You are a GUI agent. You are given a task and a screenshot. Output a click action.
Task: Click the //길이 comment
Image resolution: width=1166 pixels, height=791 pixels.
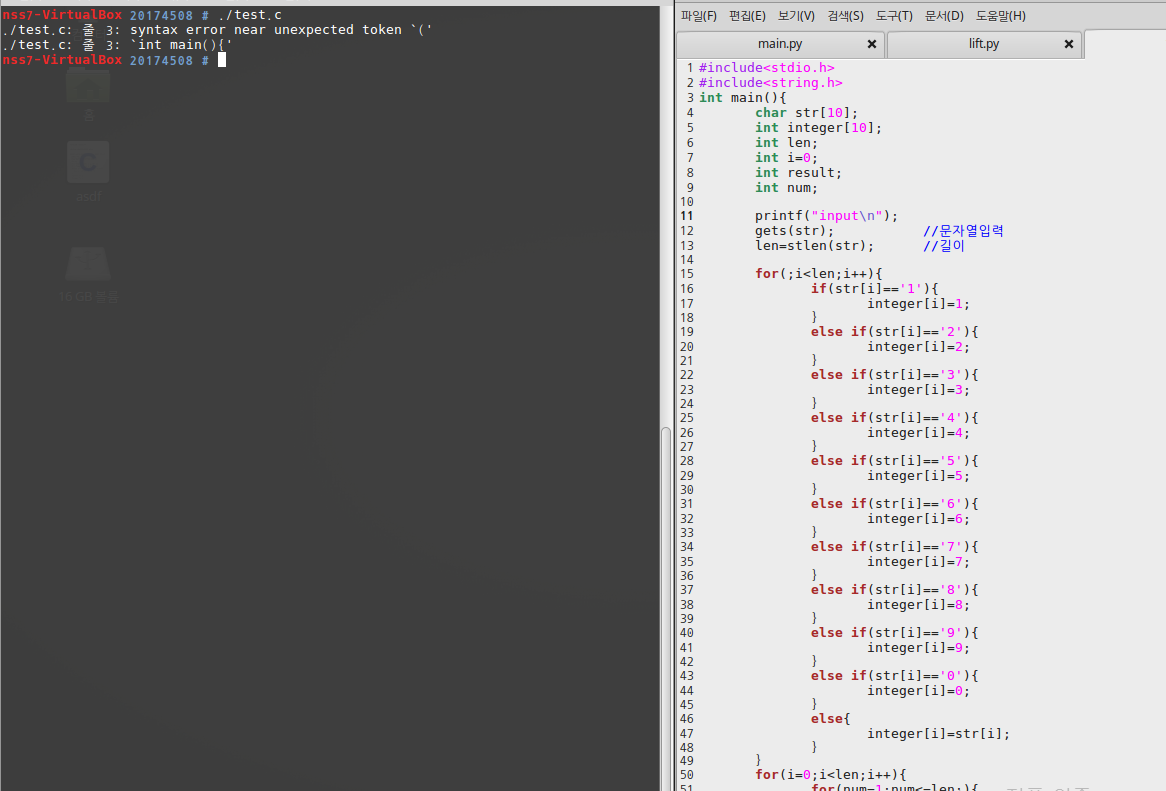coord(944,245)
